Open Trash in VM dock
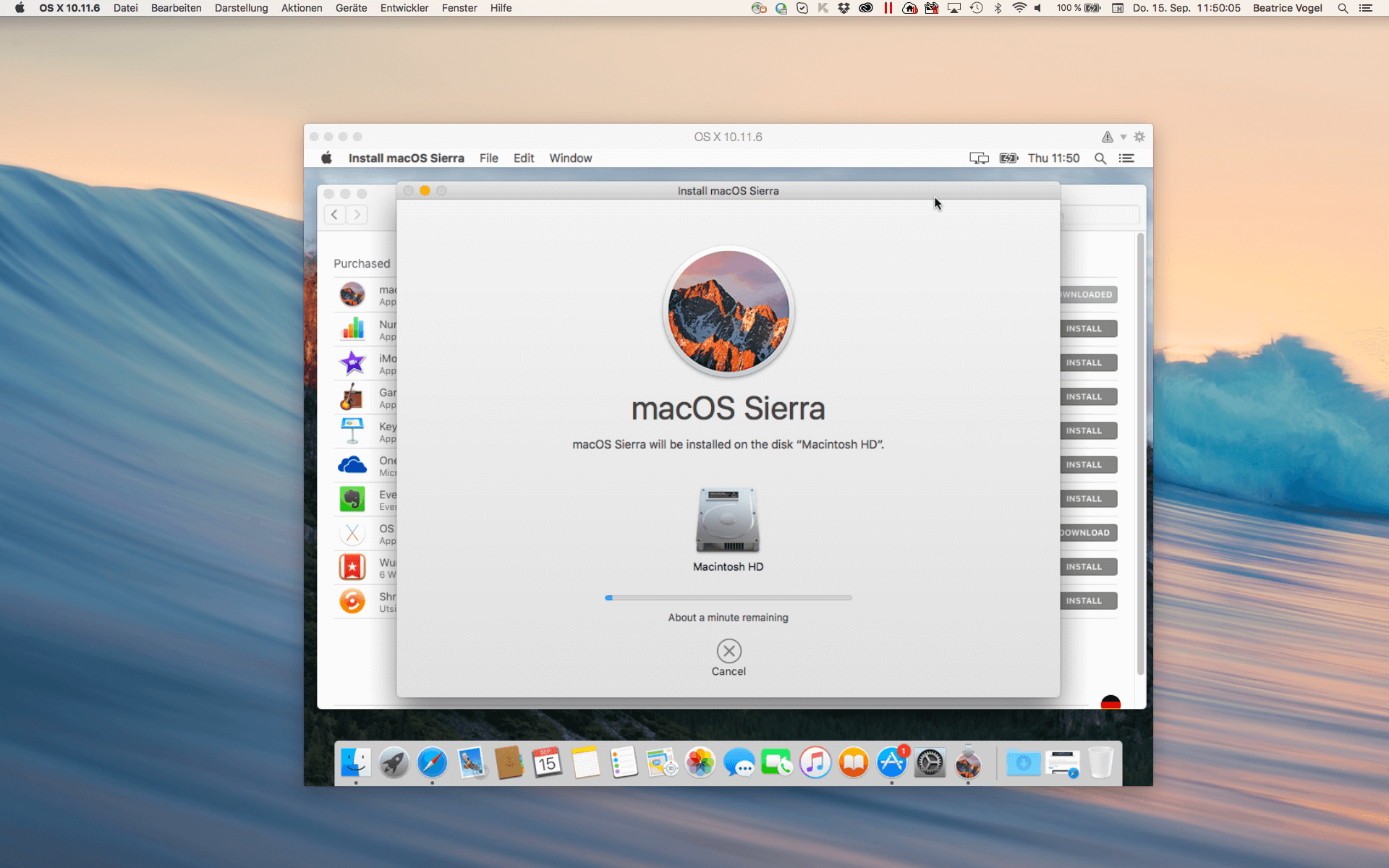The width and height of the screenshot is (1389, 868). 1100,762
